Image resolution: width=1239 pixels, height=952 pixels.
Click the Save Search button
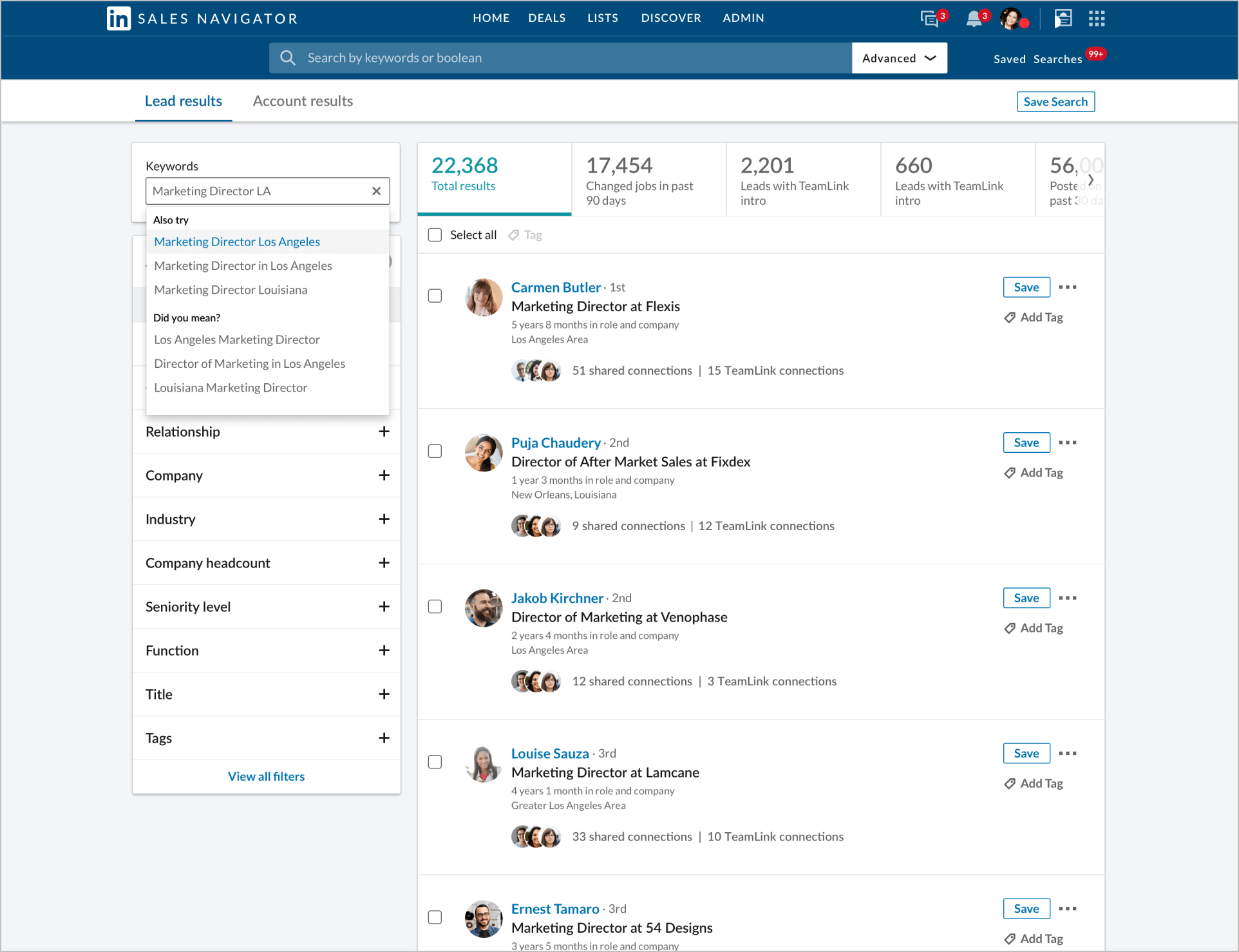click(1055, 102)
